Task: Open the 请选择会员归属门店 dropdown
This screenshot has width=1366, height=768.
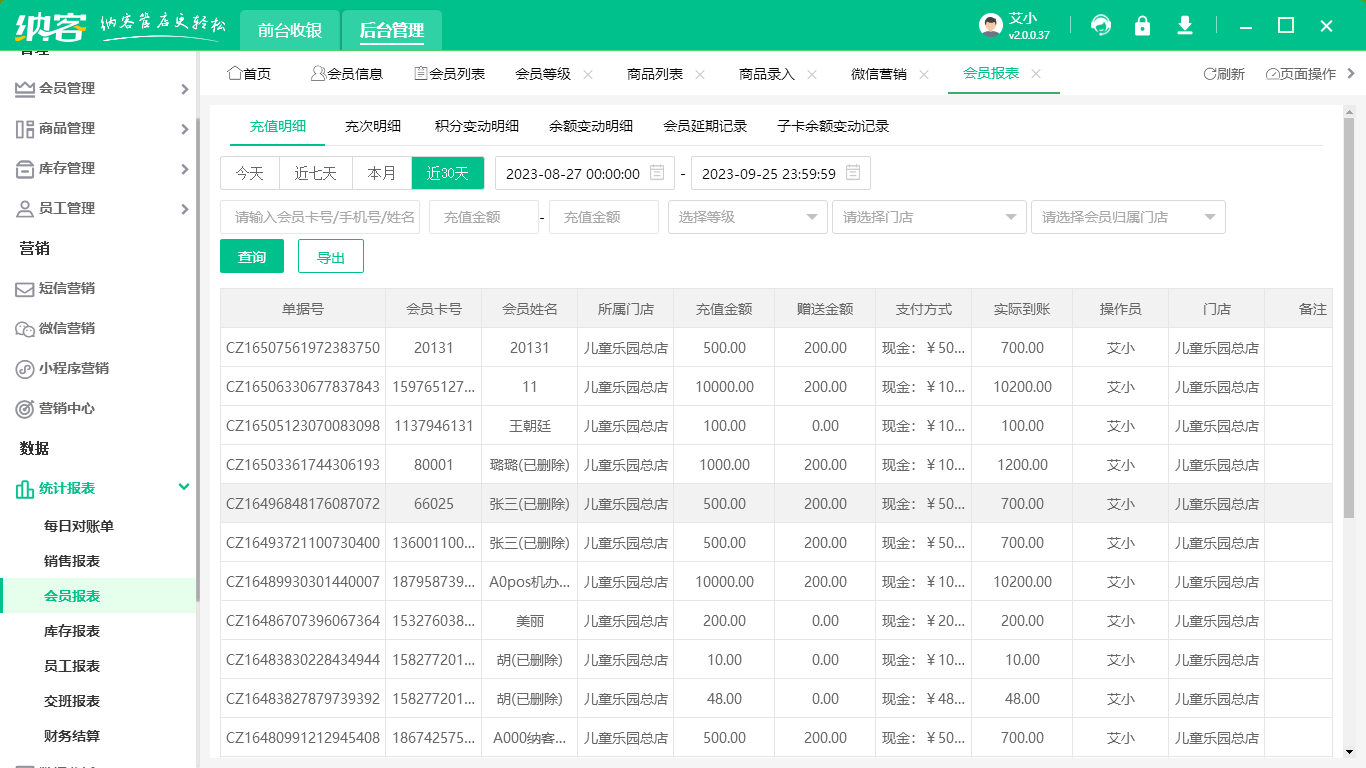Action: tap(1127, 216)
